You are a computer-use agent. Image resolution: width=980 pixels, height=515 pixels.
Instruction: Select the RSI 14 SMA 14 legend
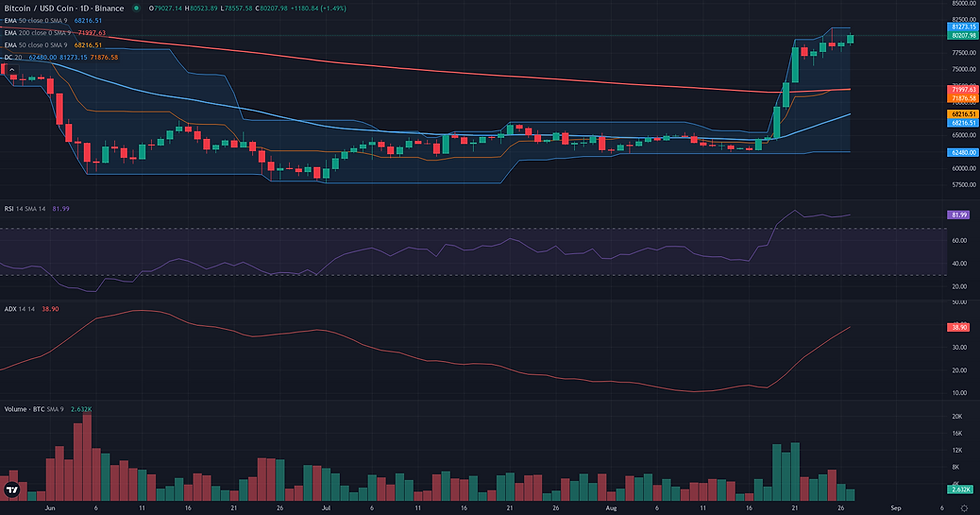point(37,209)
